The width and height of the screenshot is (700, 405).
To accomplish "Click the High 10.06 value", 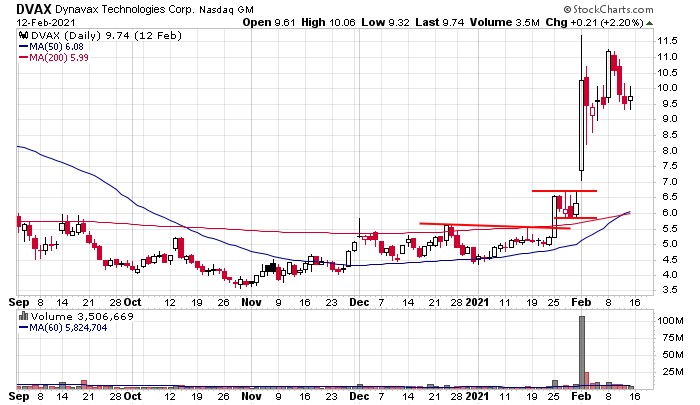I will [x=328, y=22].
